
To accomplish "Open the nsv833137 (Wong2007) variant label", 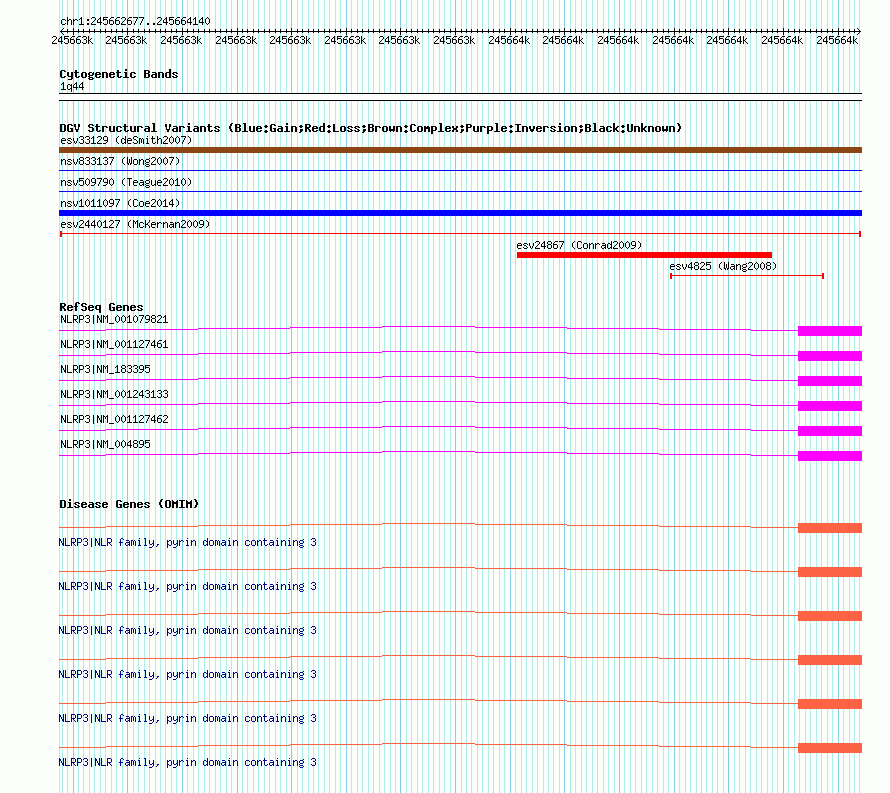I will click(x=120, y=161).
